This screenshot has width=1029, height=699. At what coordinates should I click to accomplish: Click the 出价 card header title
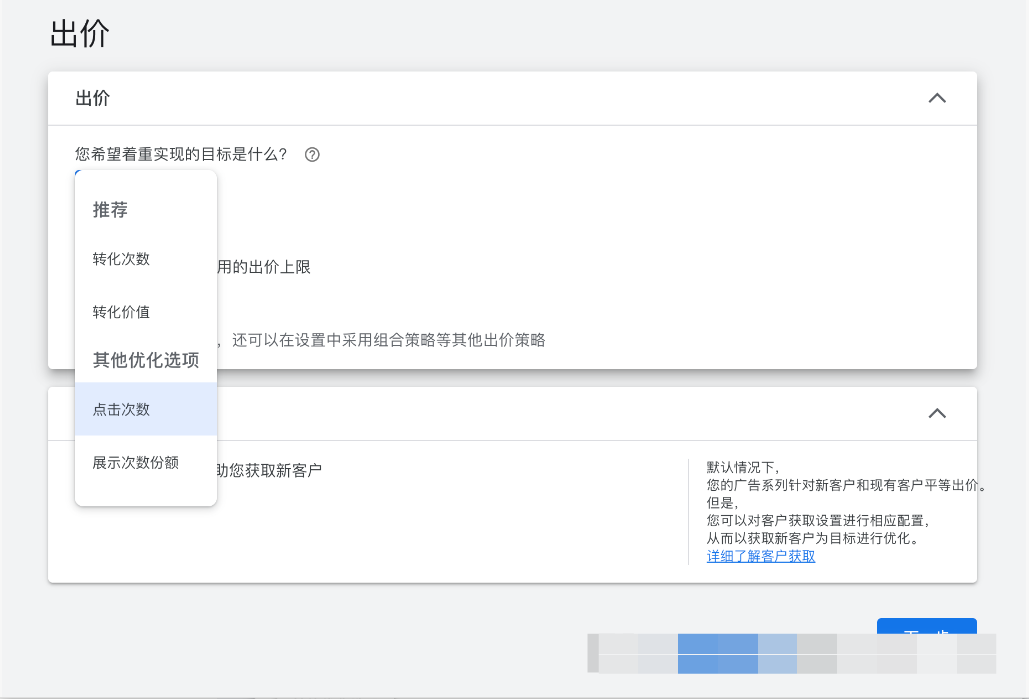(x=93, y=98)
